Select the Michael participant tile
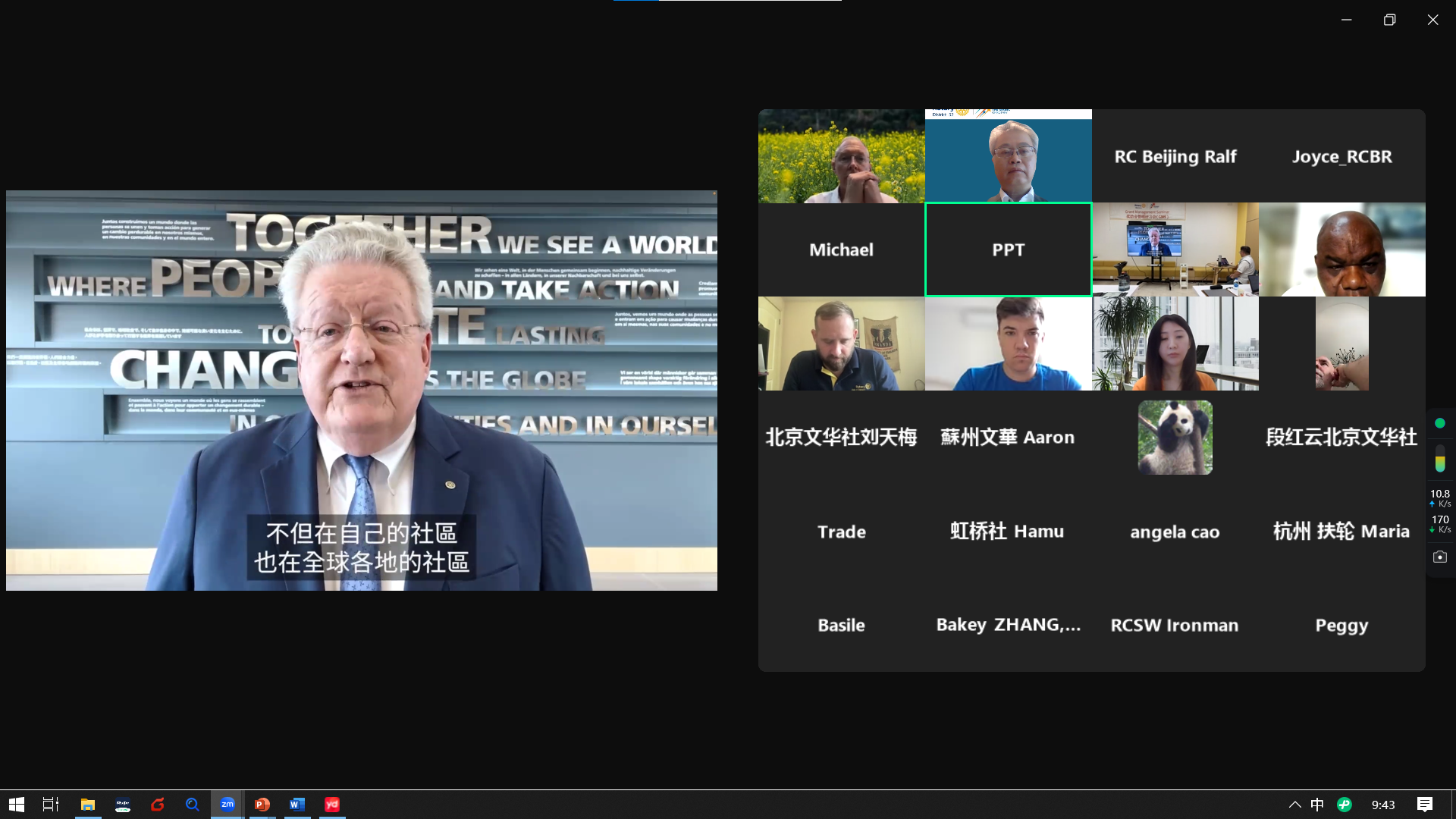 [x=842, y=249]
